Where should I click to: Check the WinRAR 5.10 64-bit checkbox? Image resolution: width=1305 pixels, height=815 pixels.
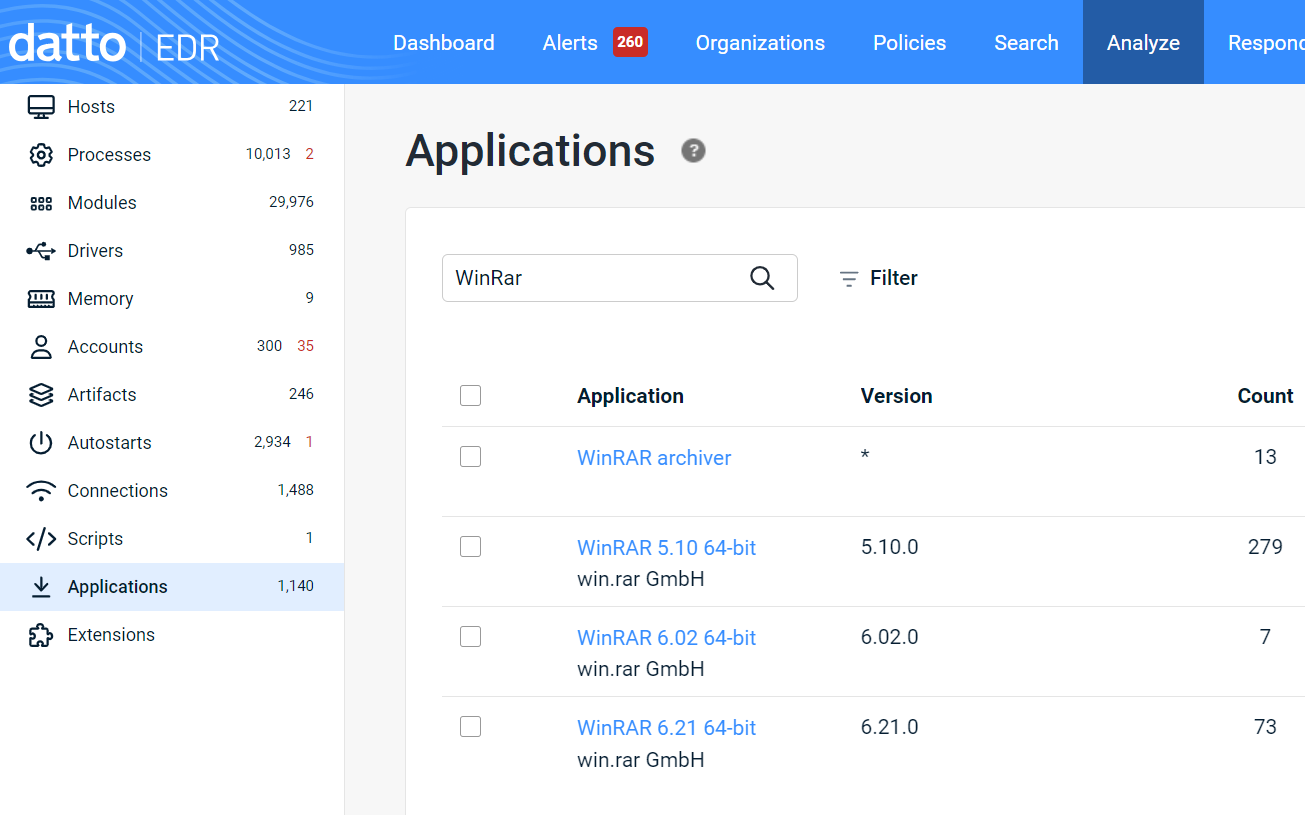tap(470, 547)
